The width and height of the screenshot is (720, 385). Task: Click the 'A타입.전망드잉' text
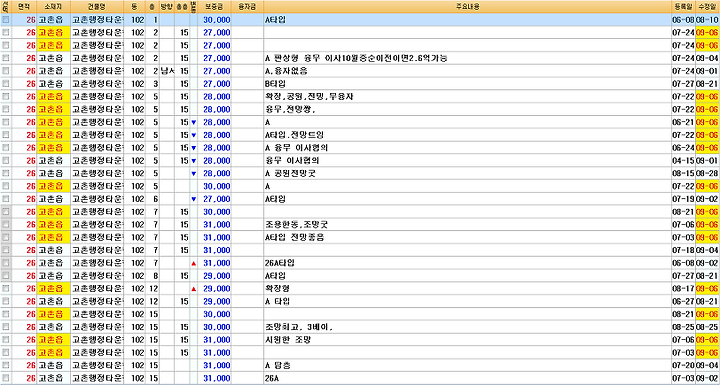(x=295, y=136)
